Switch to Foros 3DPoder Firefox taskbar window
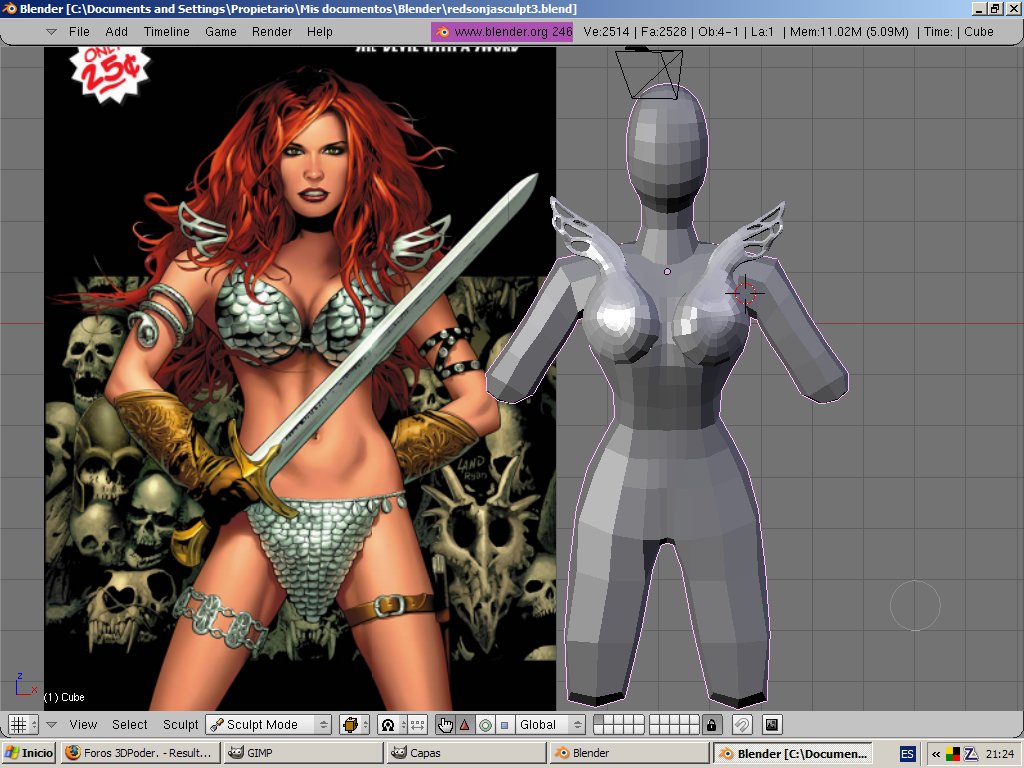The width and height of the screenshot is (1024, 768). pos(140,753)
